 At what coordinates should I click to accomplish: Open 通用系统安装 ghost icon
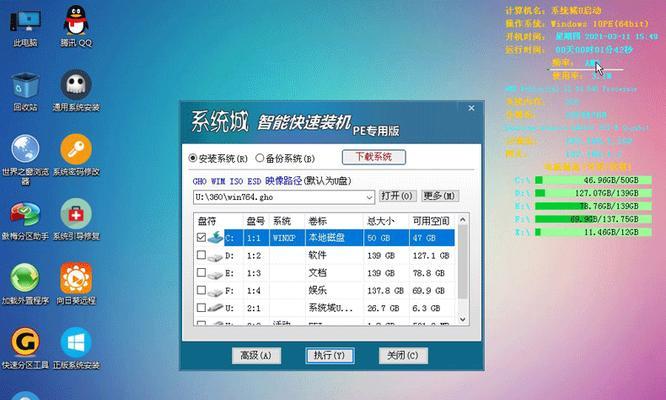tap(76, 91)
